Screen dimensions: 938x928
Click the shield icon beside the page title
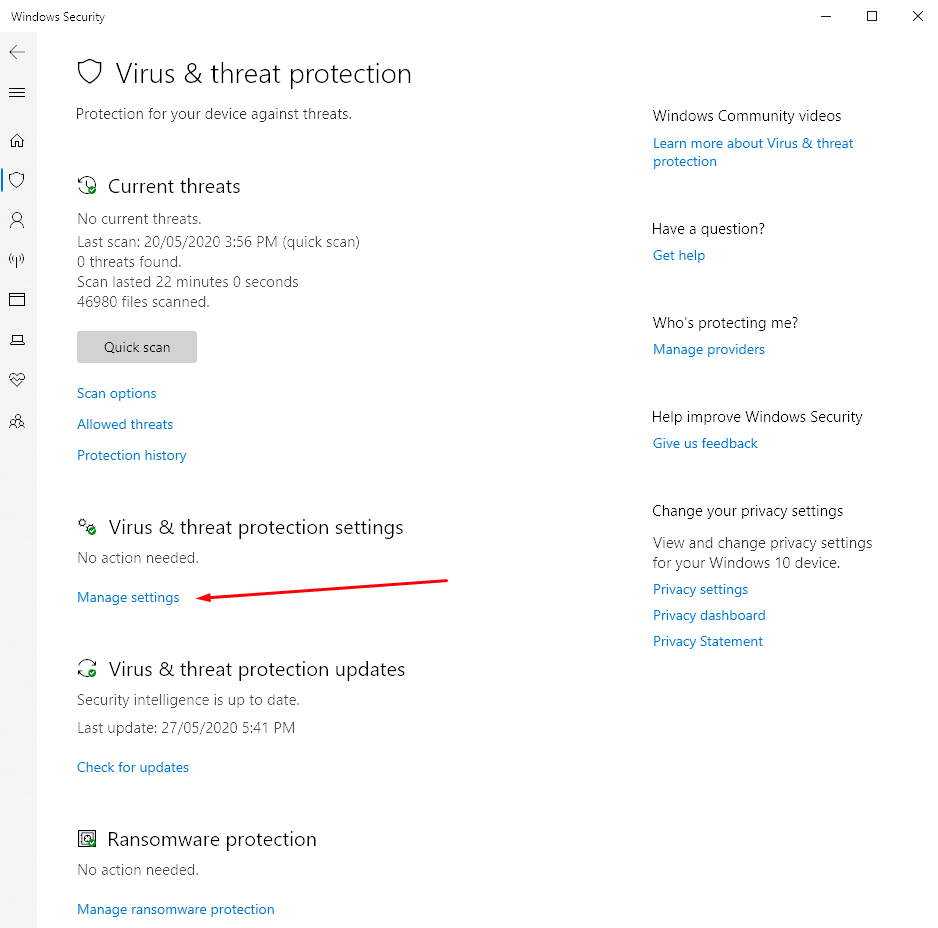tap(90, 72)
